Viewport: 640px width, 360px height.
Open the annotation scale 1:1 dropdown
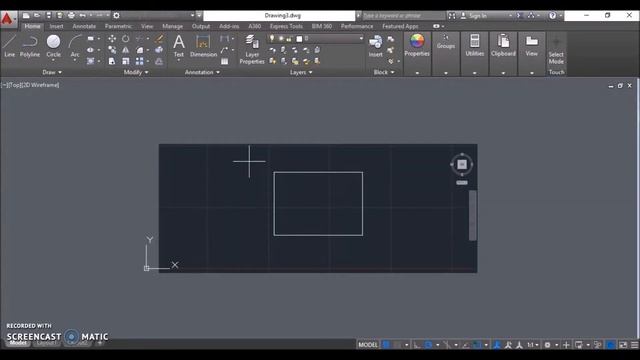click(532, 345)
